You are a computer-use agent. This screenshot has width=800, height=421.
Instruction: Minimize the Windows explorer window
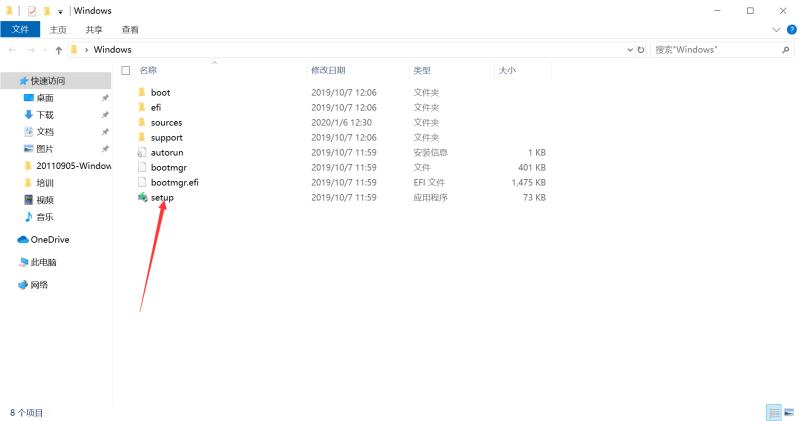coord(717,11)
